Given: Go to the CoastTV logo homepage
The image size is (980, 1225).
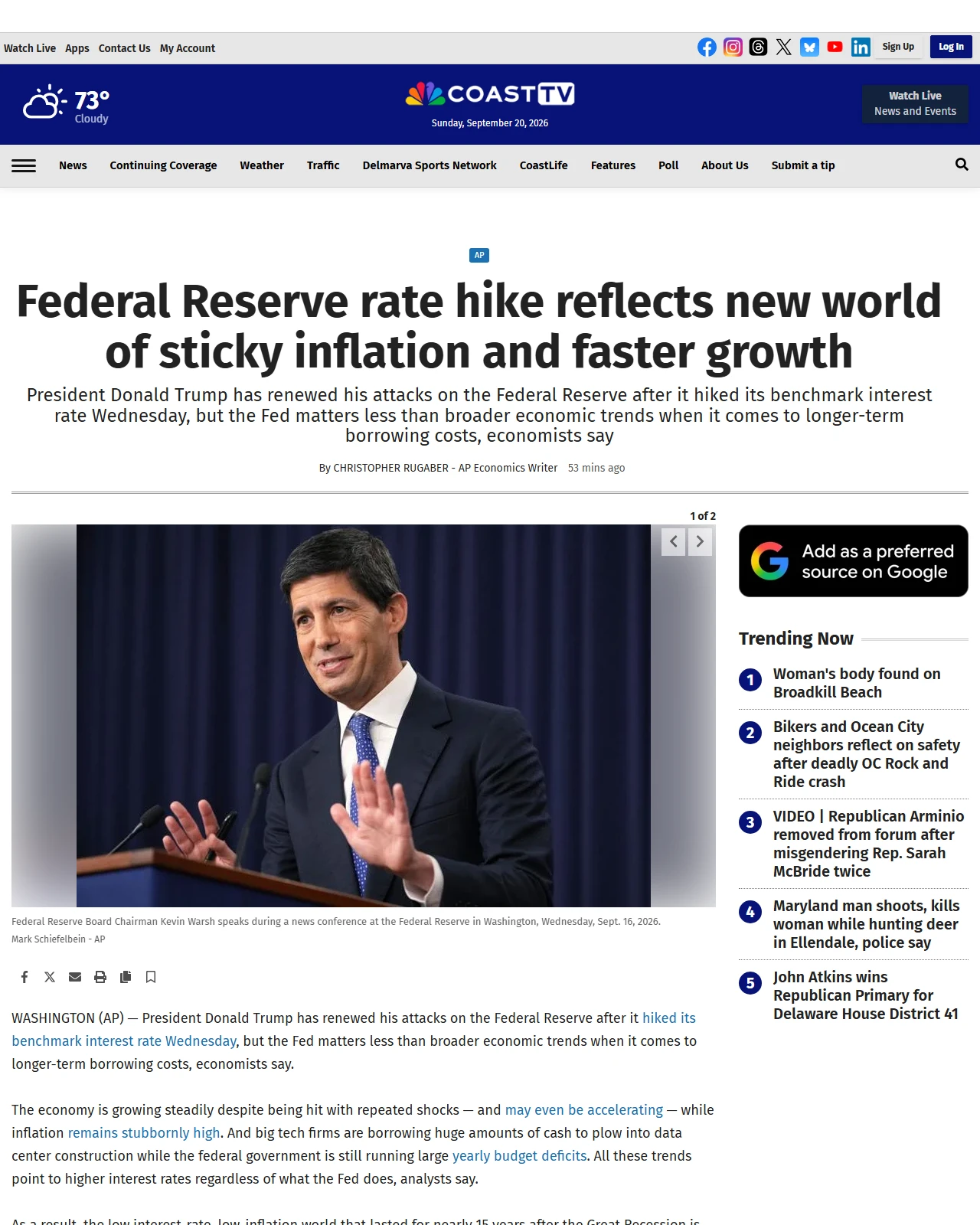Looking at the screenshot, I should coord(490,94).
